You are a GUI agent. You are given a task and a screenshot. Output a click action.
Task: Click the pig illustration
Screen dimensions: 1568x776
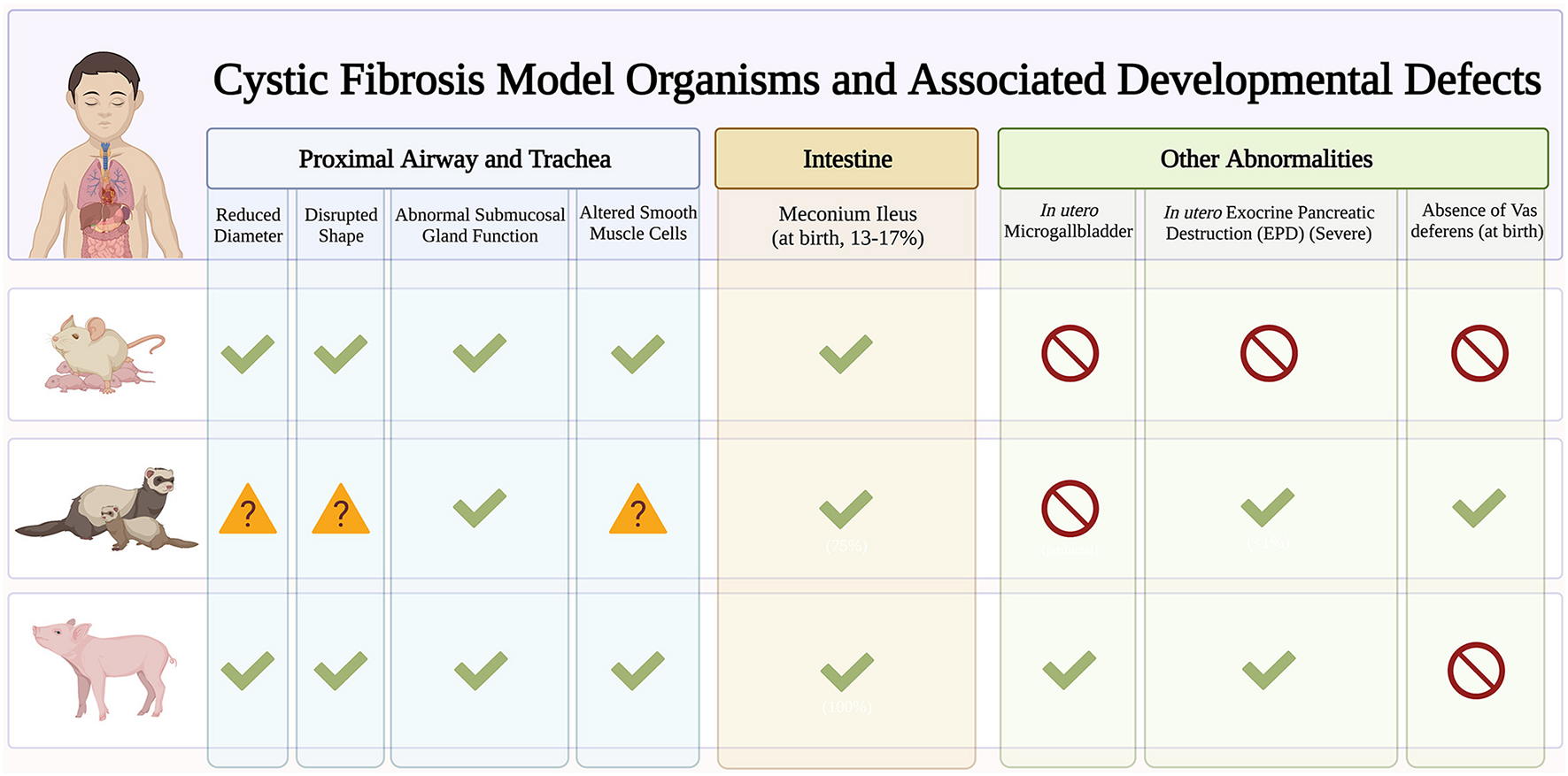[104, 668]
